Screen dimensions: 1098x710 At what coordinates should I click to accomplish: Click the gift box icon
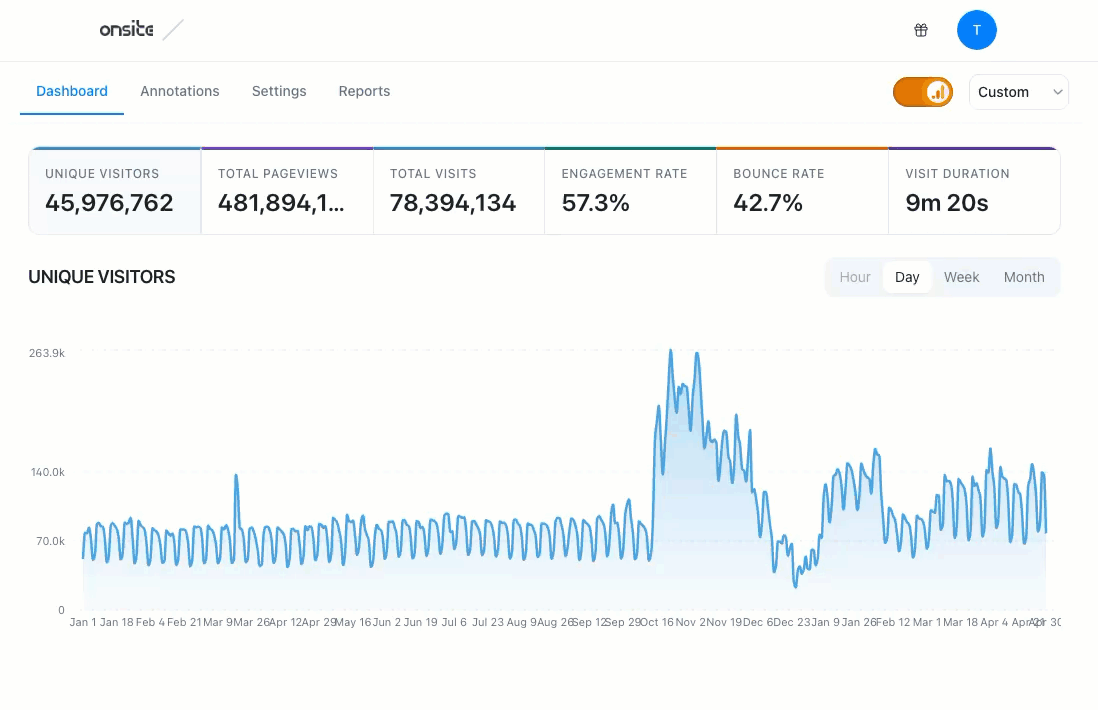tap(921, 30)
